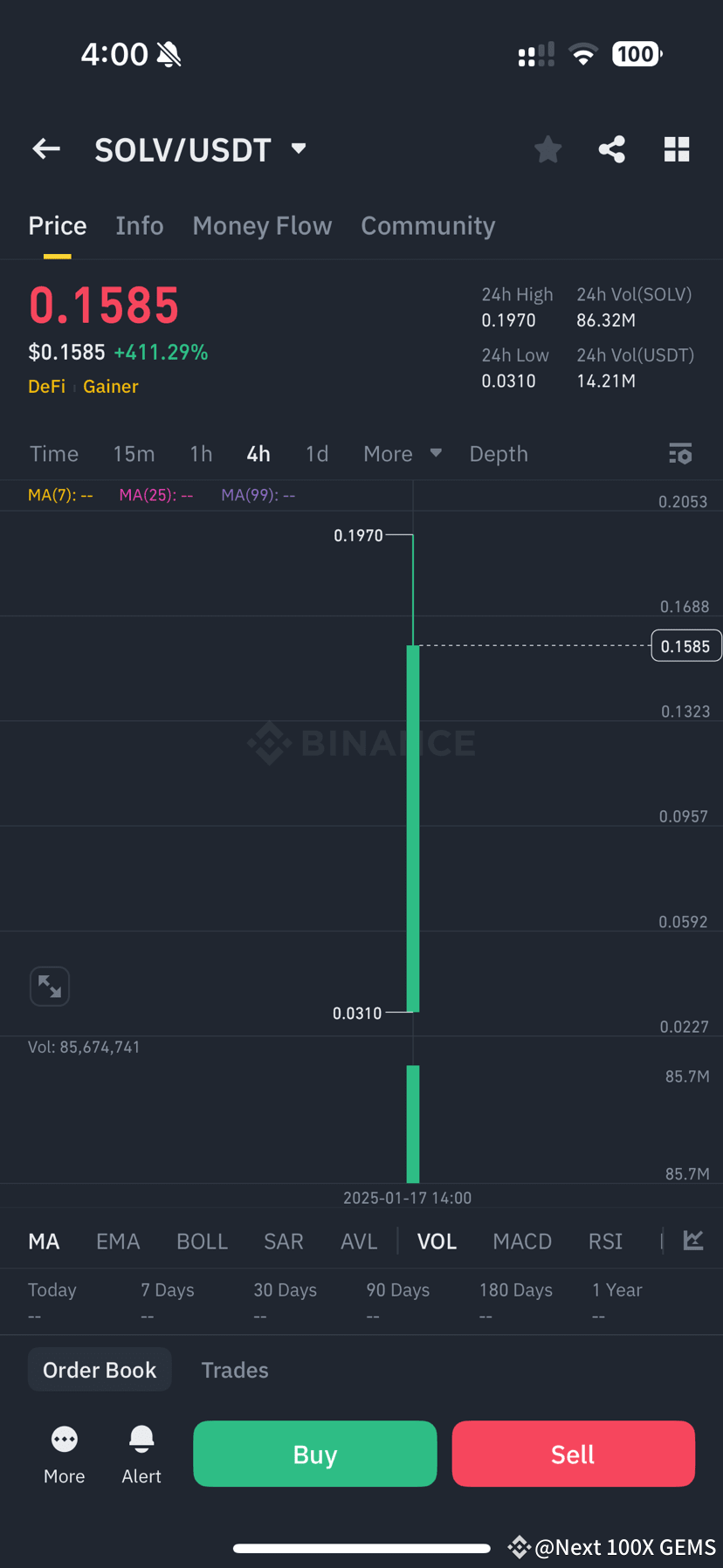Toggle SOLV/USDT as a favorite star
The image size is (723, 1568).
coord(547,148)
